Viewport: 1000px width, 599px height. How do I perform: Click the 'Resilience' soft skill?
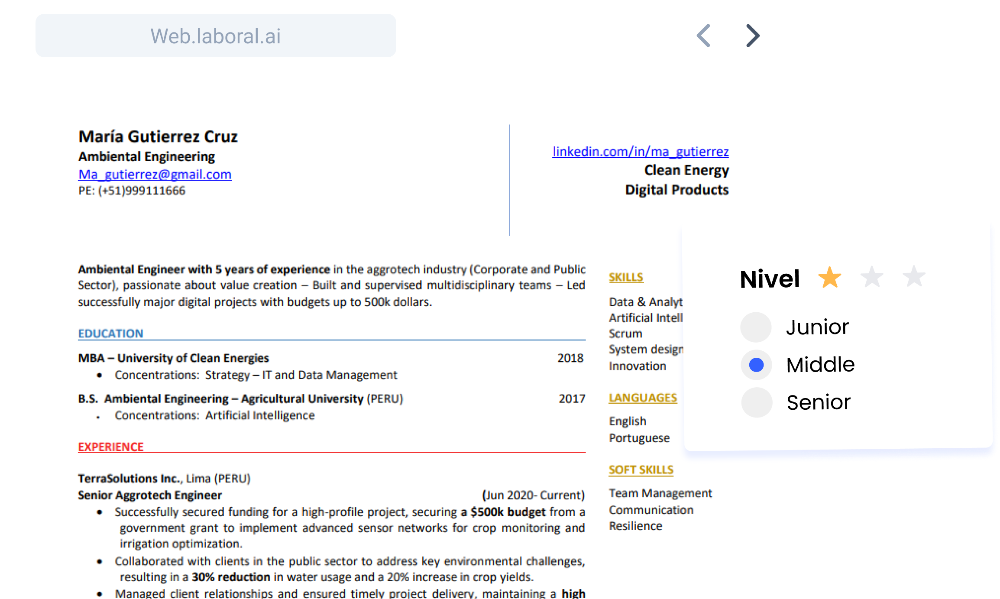point(635,526)
